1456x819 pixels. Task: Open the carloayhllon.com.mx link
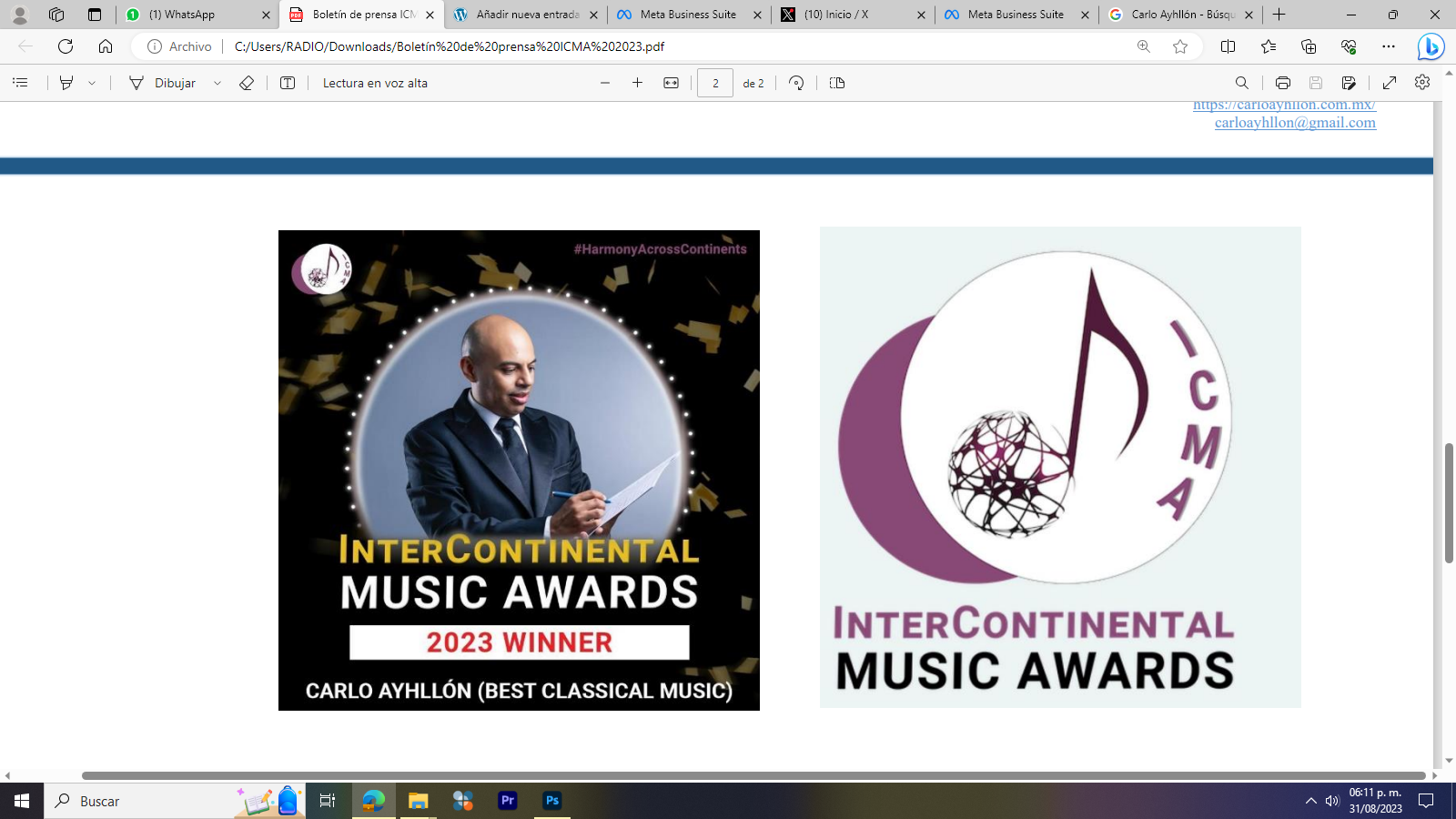pyautogui.click(x=1285, y=106)
